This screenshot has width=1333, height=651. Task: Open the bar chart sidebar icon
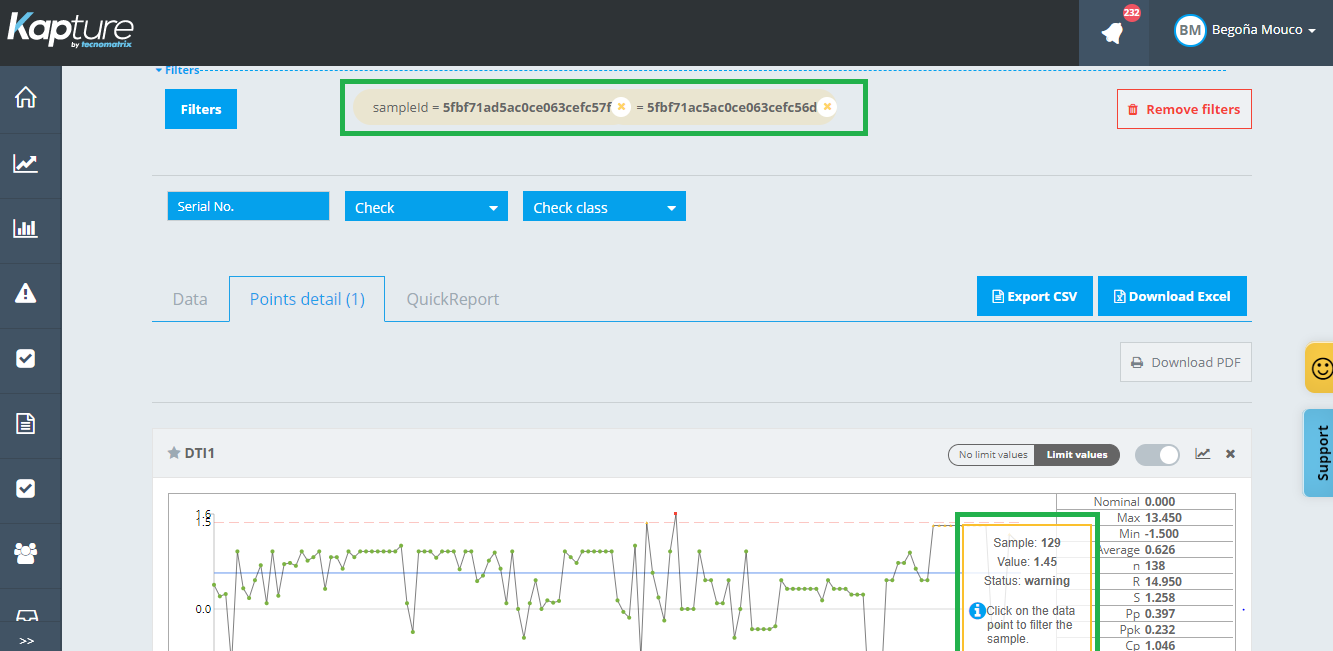[26, 228]
